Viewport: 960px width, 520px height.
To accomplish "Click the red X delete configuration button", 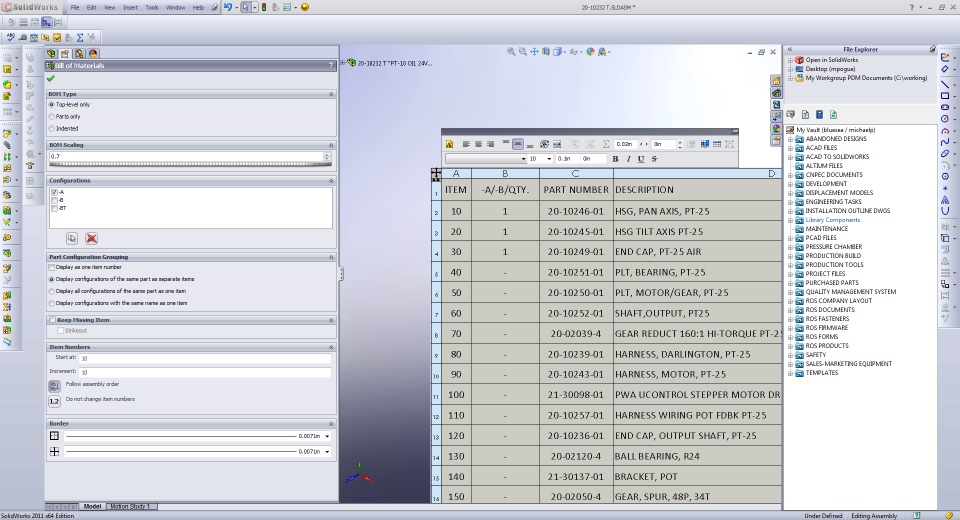I will click(x=91, y=238).
